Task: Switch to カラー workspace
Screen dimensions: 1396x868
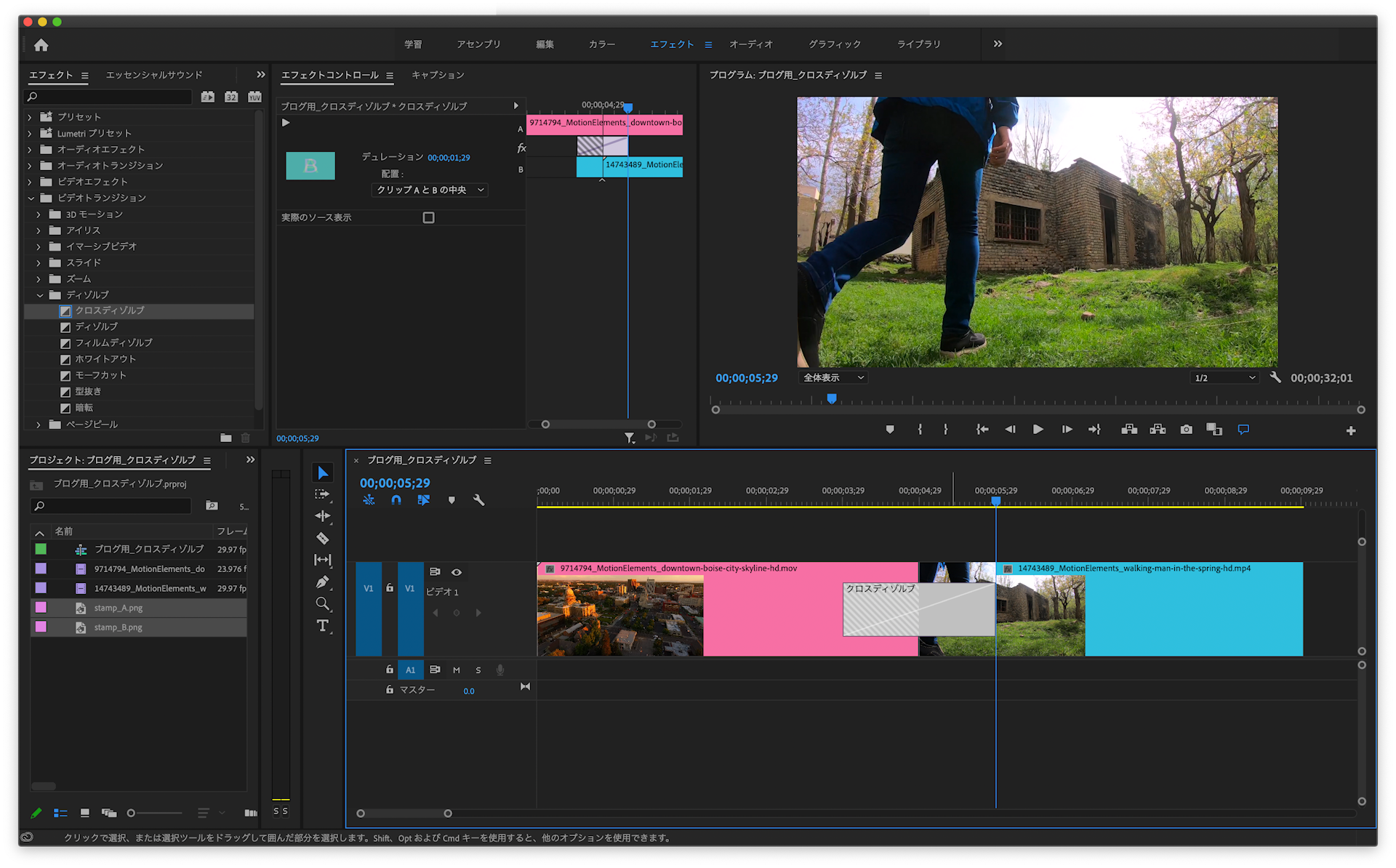Action: (x=601, y=44)
